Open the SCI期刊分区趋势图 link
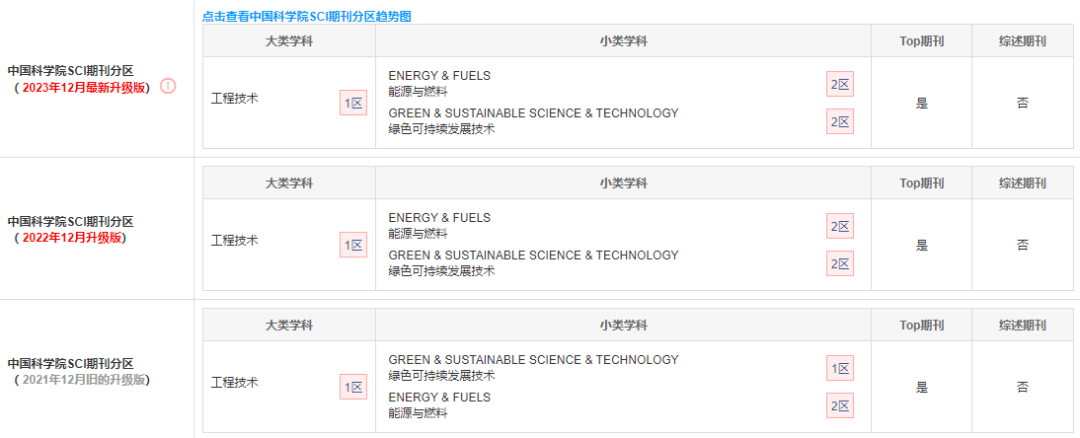The height and width of the screenshot is (438, 1080). tap(307, 17)
